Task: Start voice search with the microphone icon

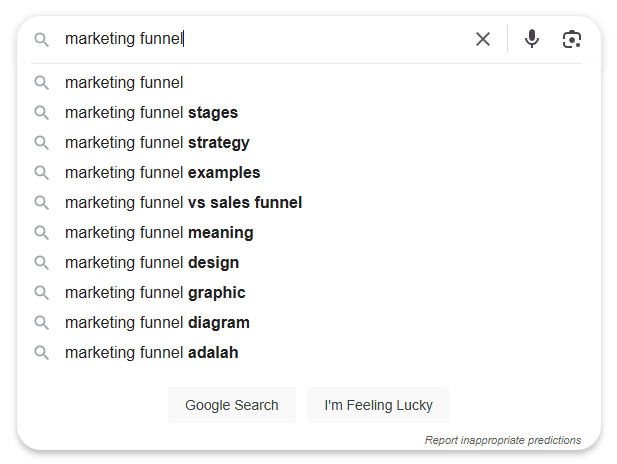Action: click(532, 39)
